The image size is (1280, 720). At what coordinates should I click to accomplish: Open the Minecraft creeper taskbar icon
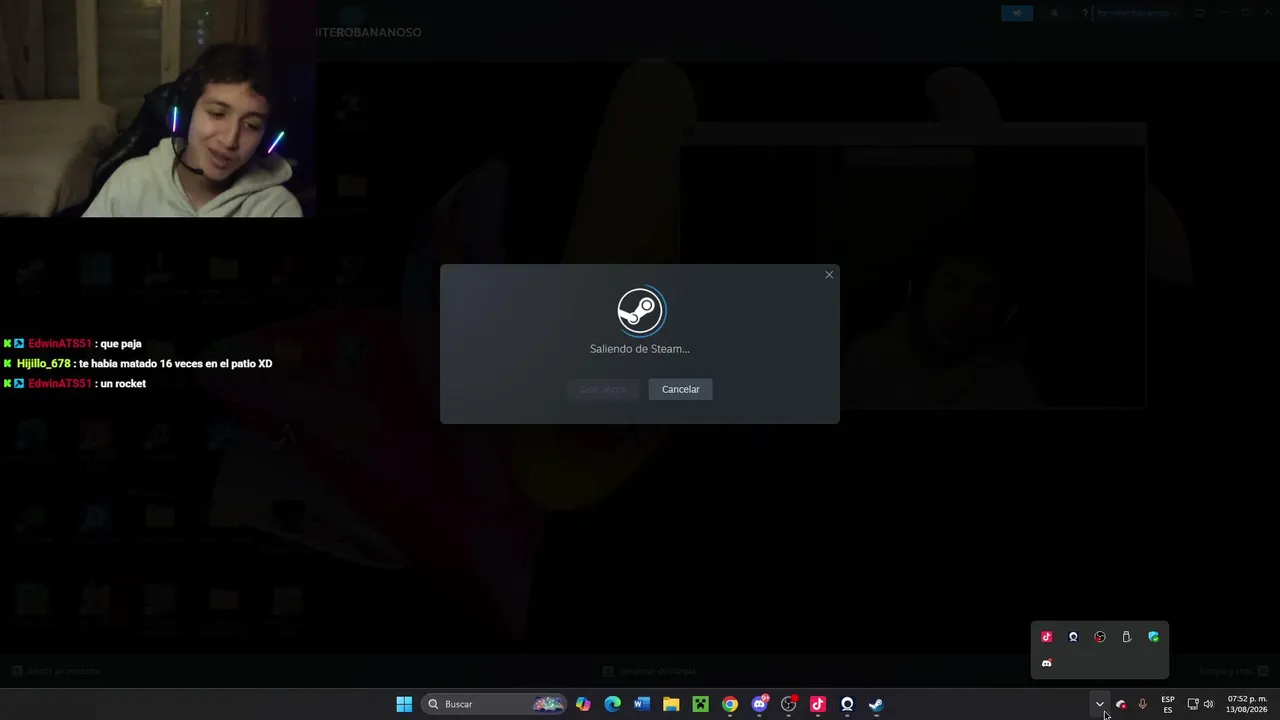(700, 704)
